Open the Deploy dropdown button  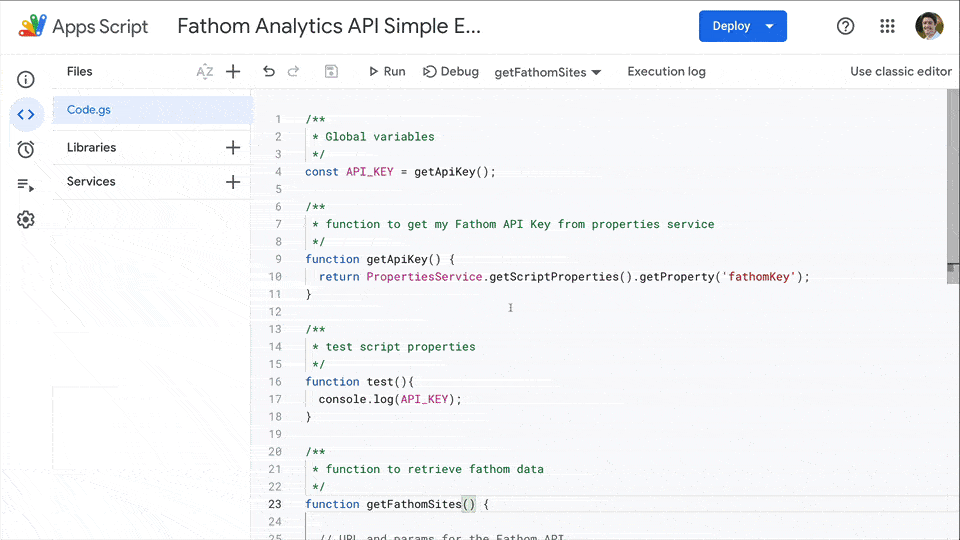tap(743, 26)
